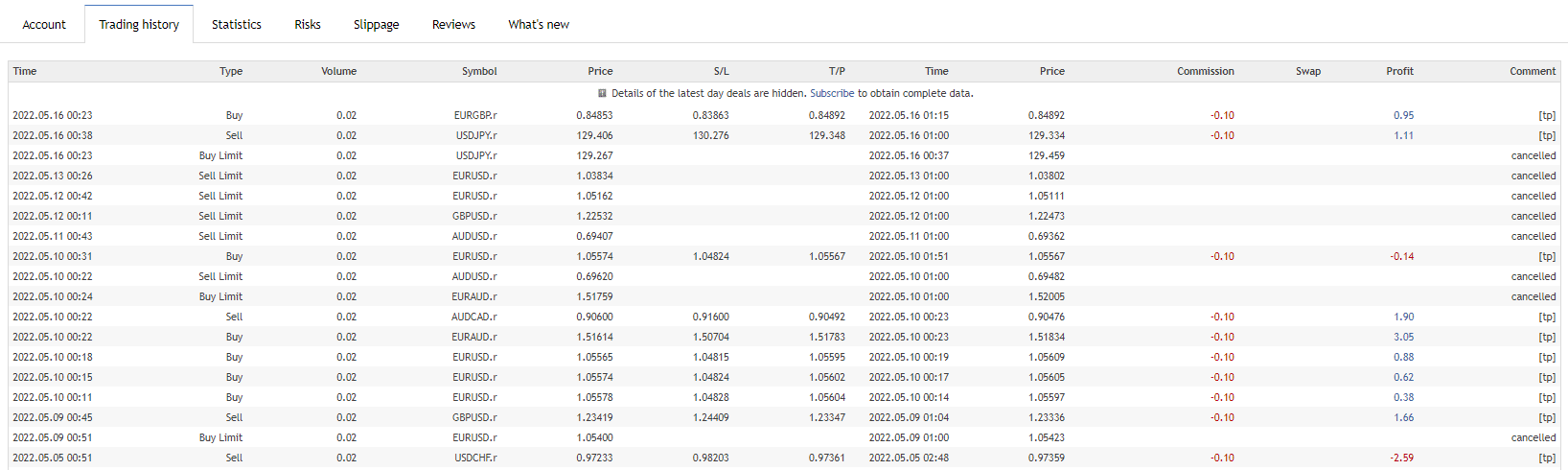This screenshot has height=470, width=1568.
Task: Click the hidden deals notice icon
Action: coord(602,93)
